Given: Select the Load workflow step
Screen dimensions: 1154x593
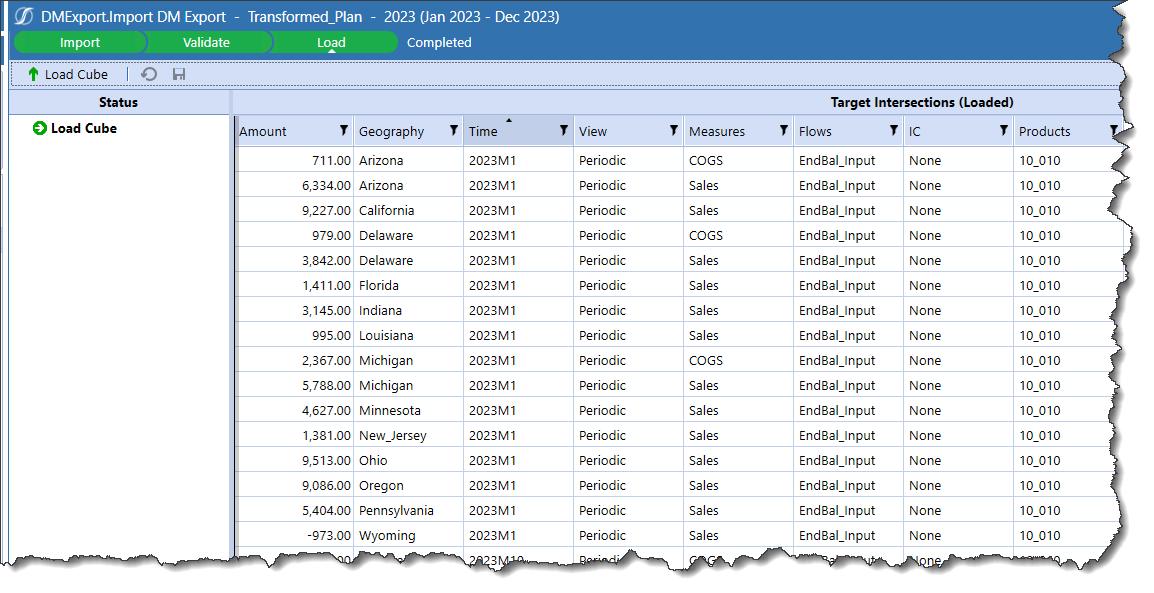Looking at the screenshot, I should coord(331,43).
